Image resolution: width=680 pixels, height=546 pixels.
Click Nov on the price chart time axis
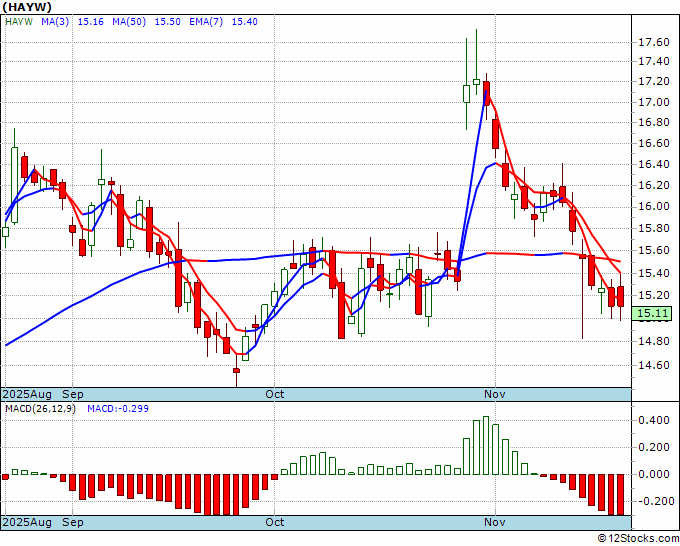(495, 394)
